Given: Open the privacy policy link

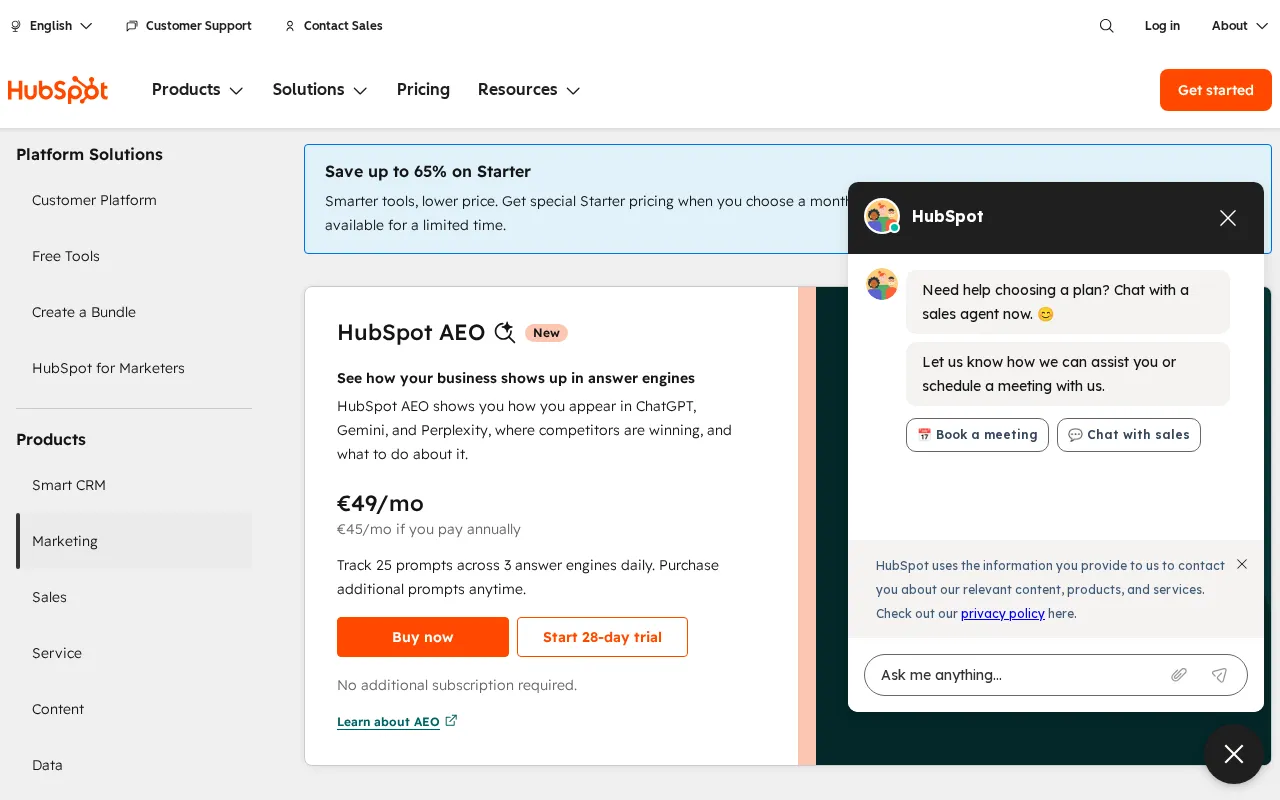Looking at the screenshot, I should pyautogui.click(x=1003, y=613).
